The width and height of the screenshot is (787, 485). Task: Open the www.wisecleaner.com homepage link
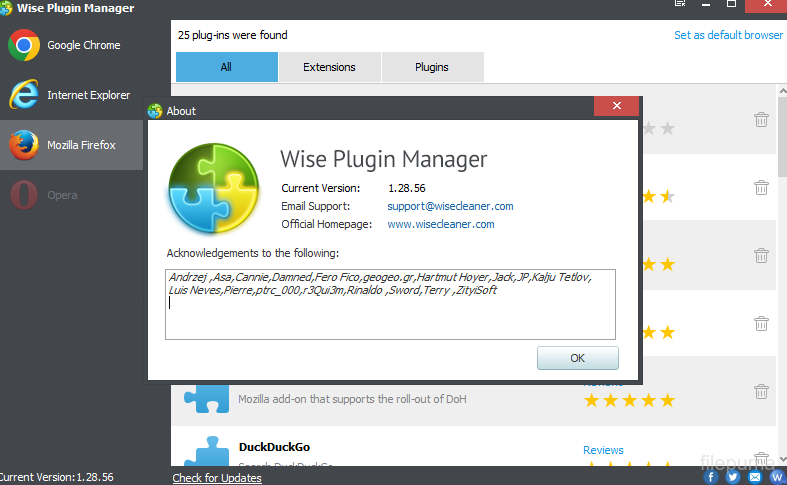(x=441, y=224)
